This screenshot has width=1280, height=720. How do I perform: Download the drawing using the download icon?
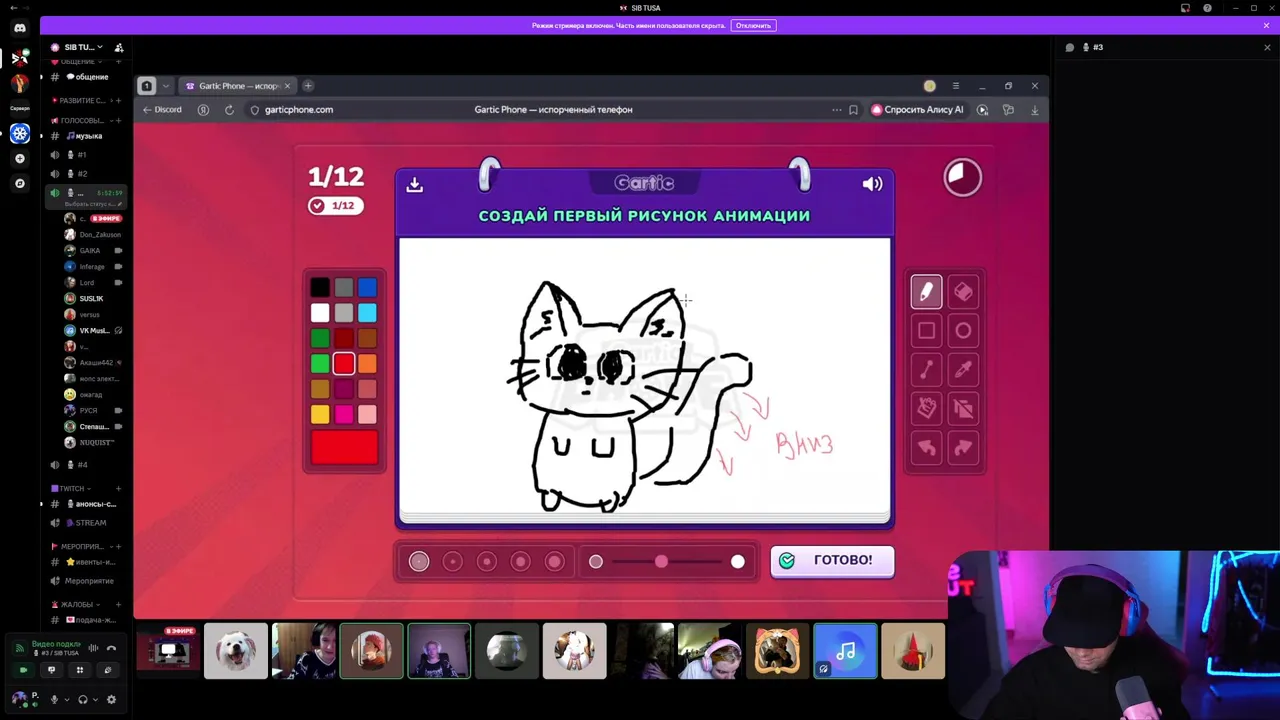pos(415,185)
